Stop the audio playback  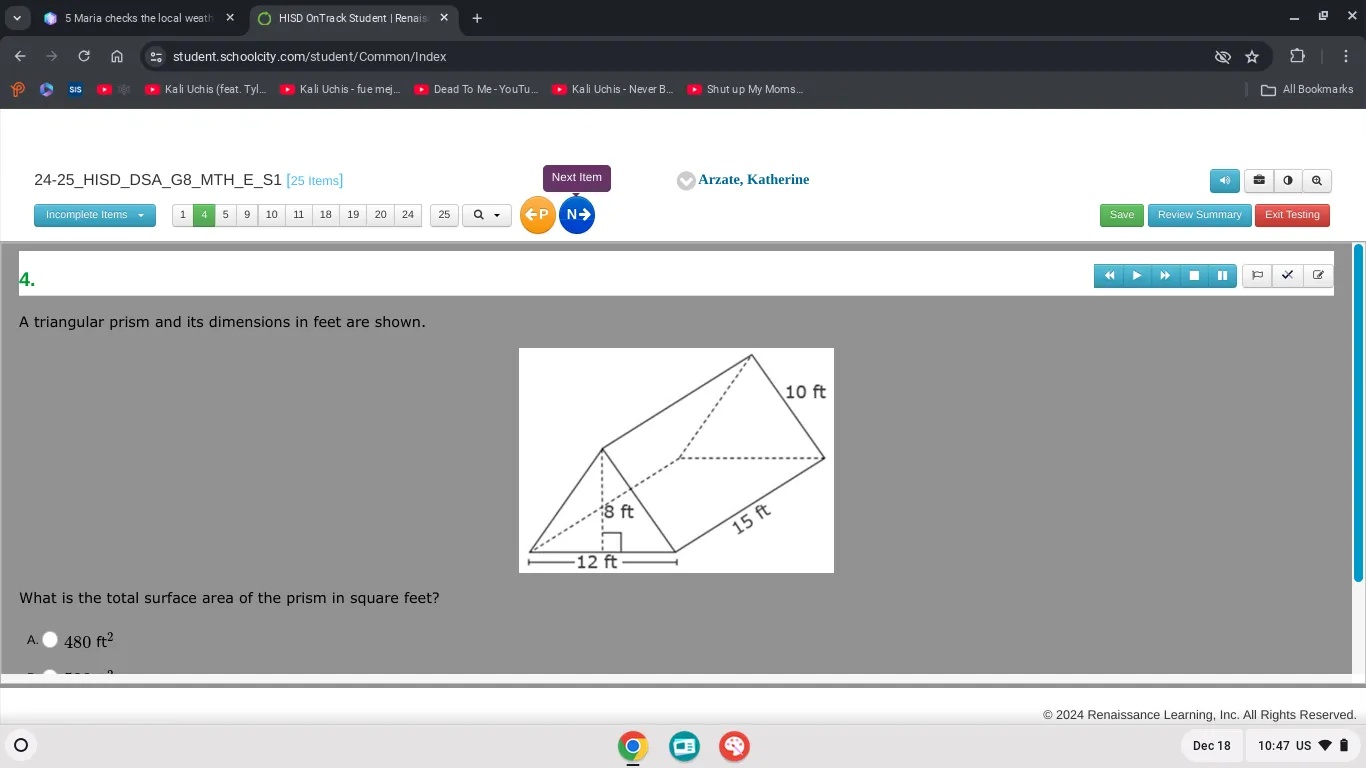[1194, 275]
